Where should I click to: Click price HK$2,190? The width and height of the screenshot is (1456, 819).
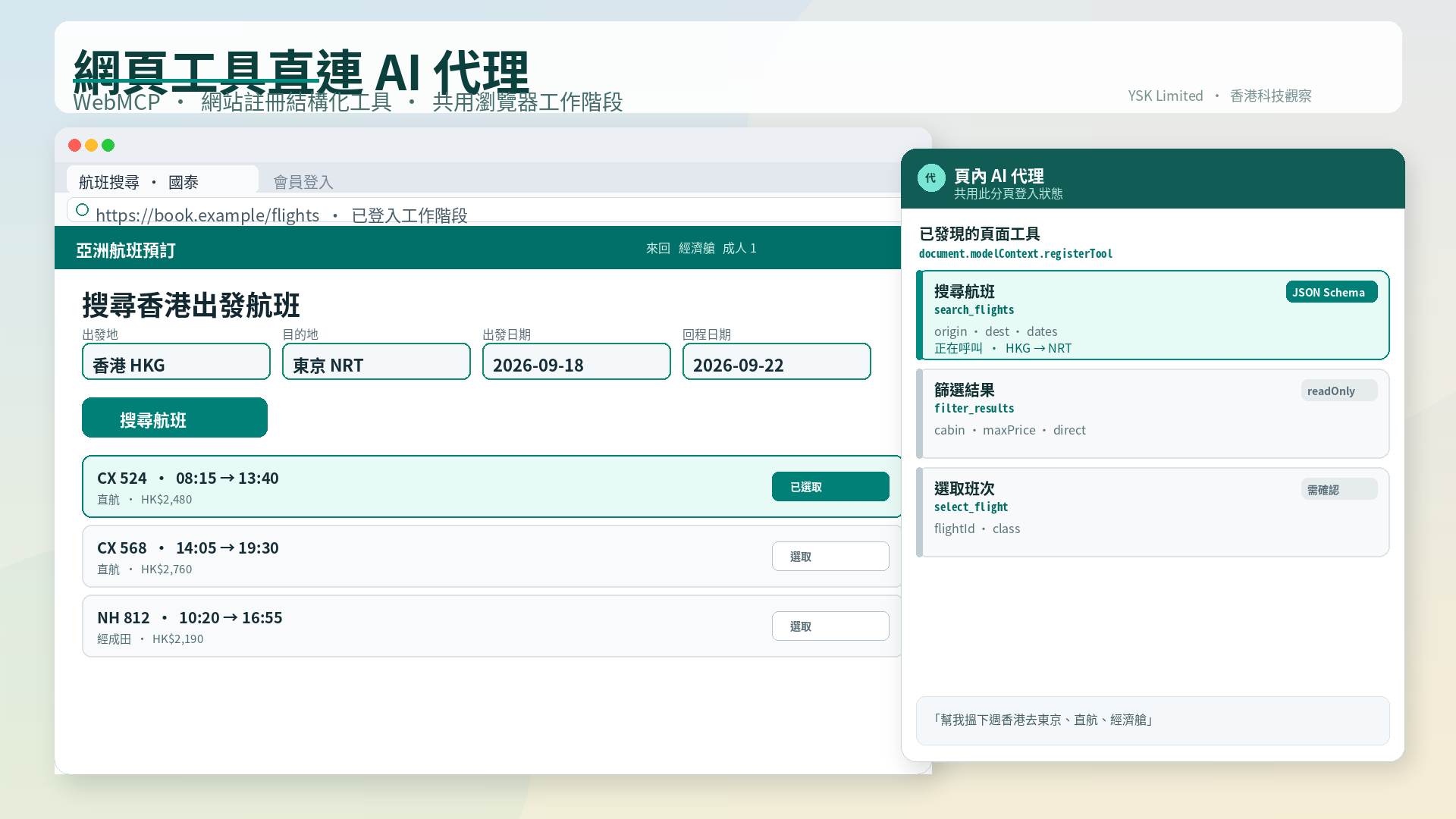(178, 639)
